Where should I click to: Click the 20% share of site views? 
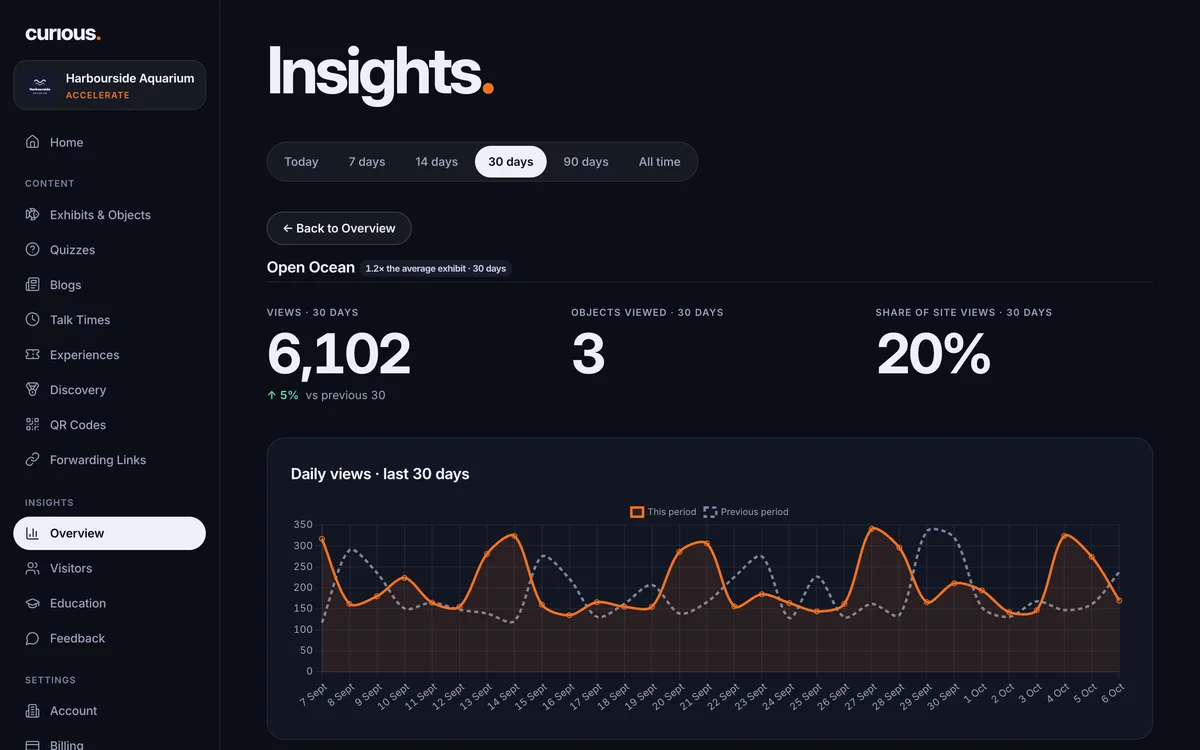(x=933, y=354)
